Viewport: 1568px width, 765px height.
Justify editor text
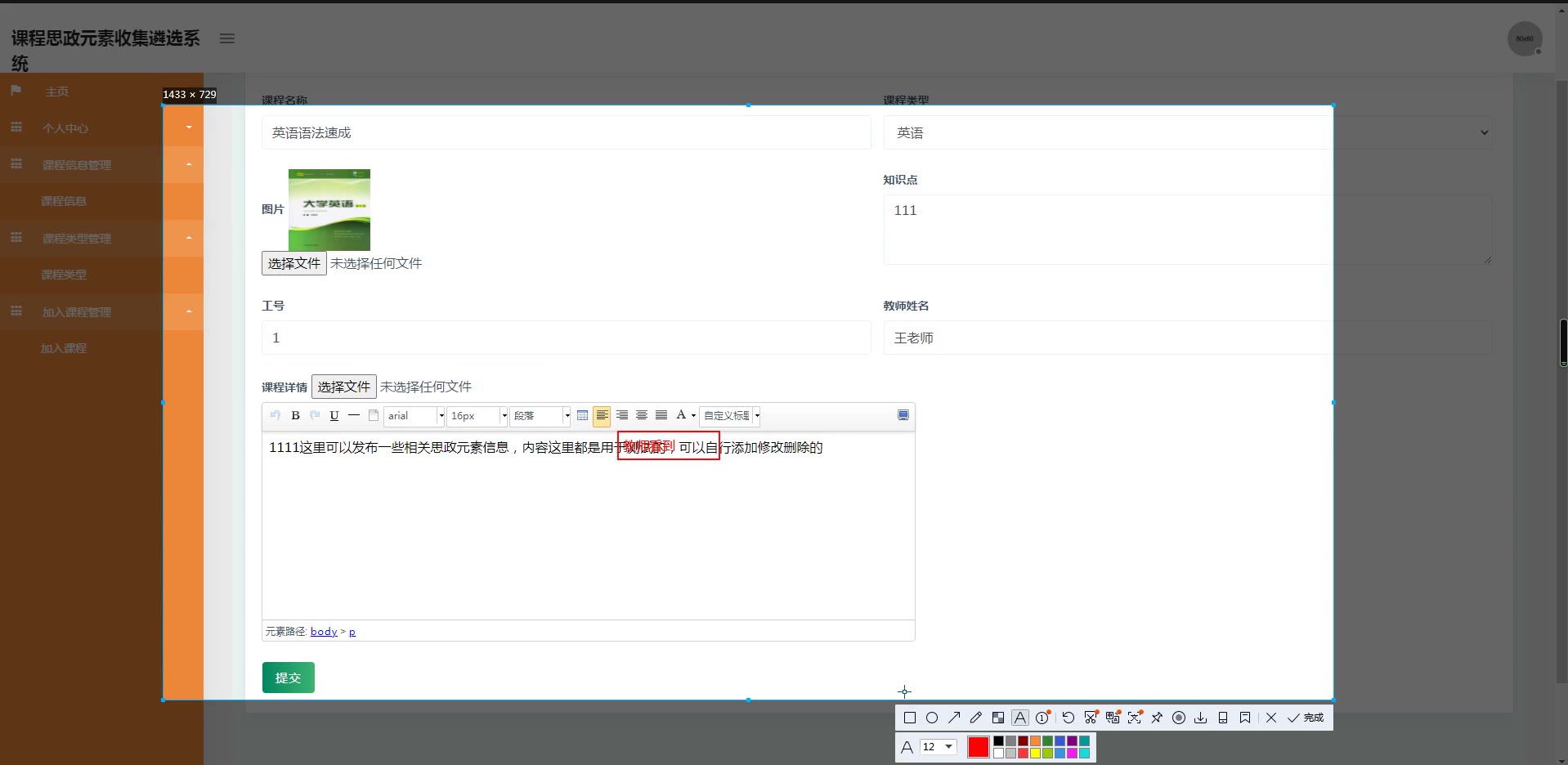point(661,415)
